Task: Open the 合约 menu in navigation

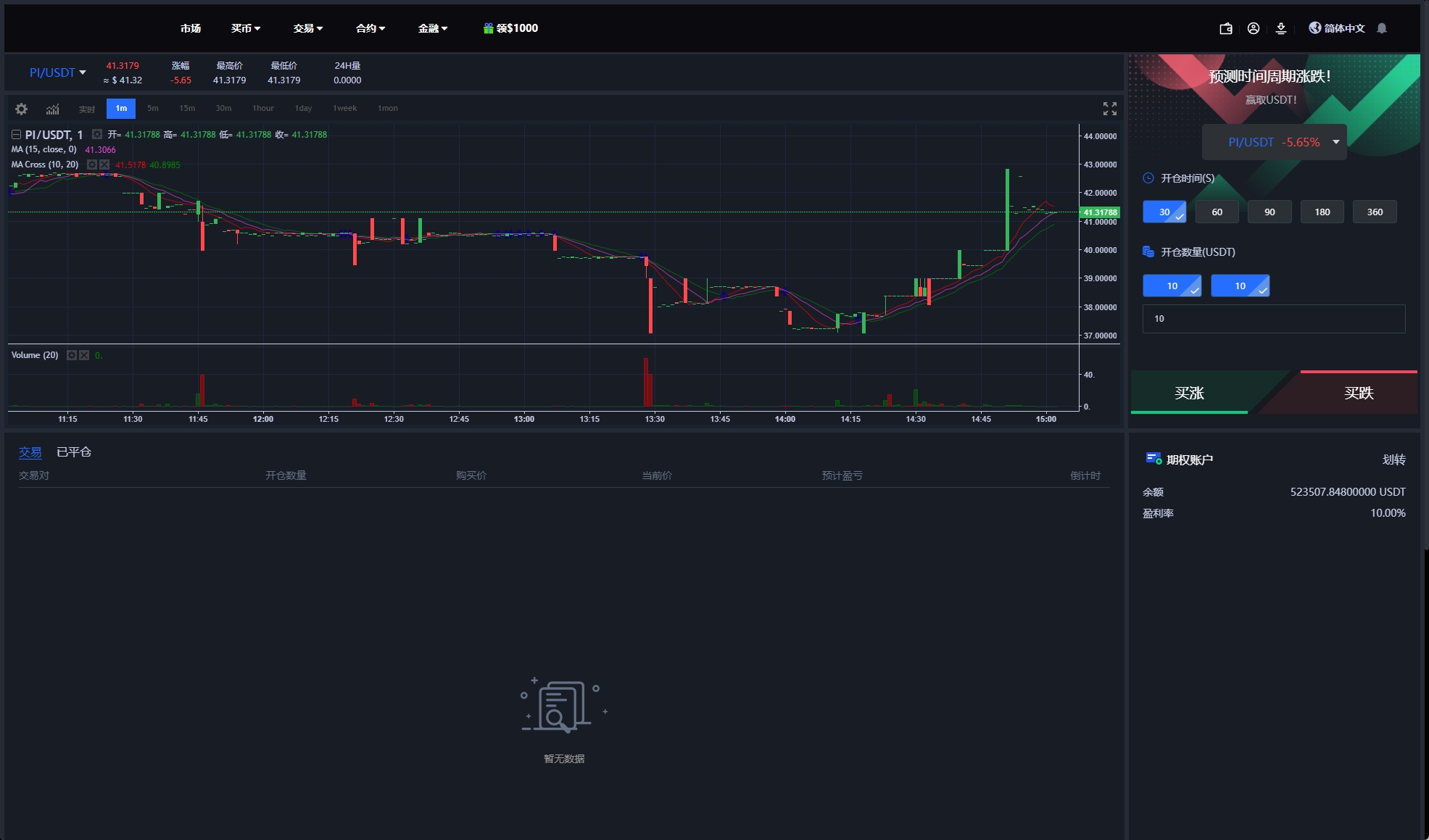Action: click(x=370, y=28)
